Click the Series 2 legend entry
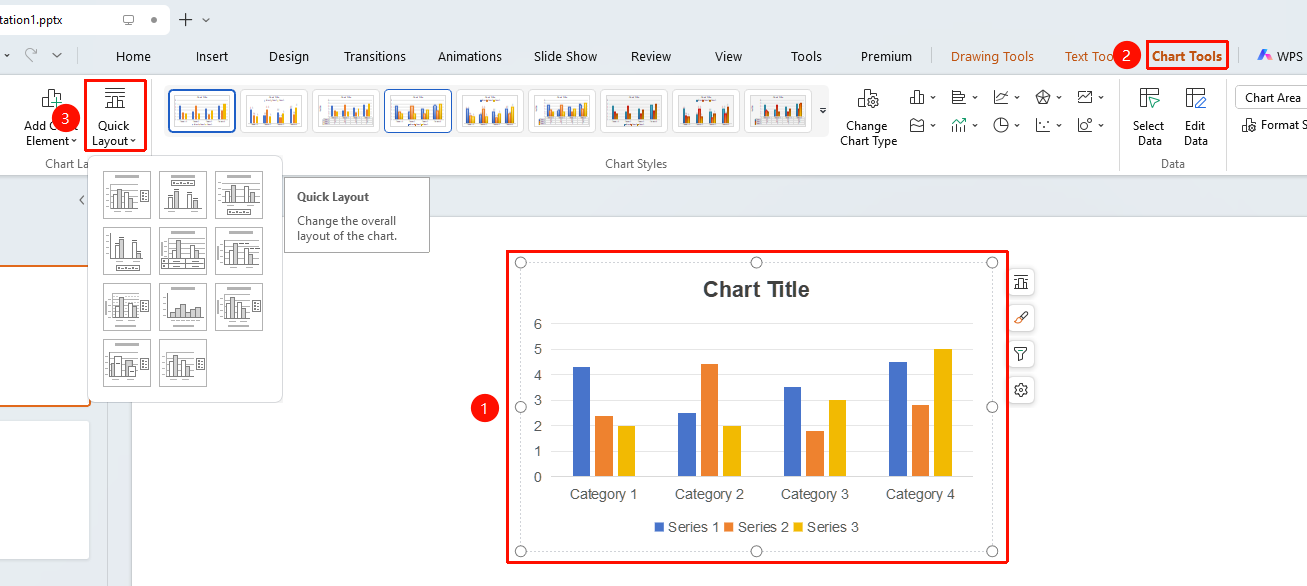The height and width of the screenshot is (586, 1307). (755, 527)
